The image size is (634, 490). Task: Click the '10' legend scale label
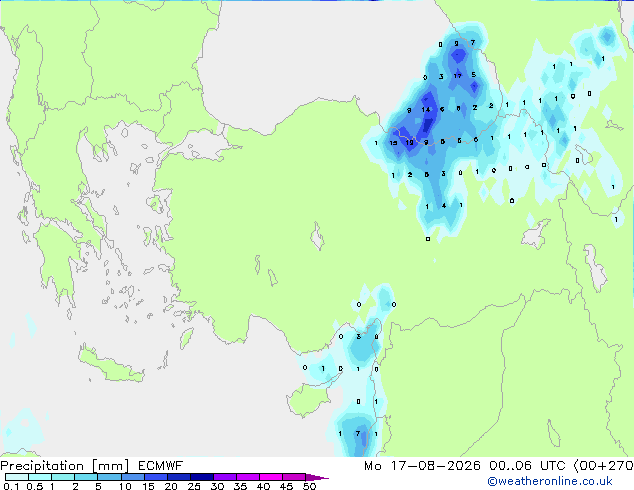pos(125,486)
